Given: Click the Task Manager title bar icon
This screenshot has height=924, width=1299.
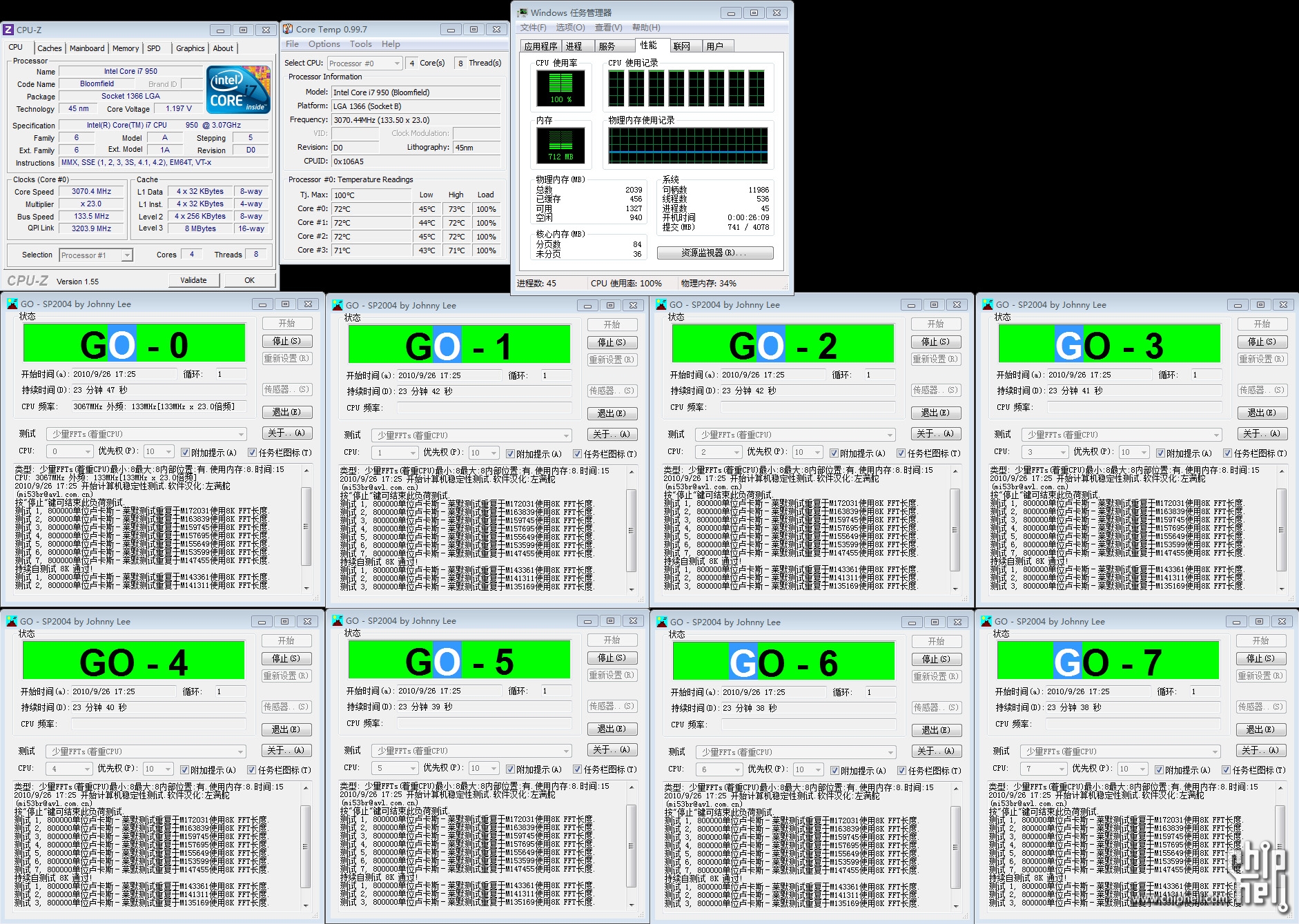Looking at the screenshot, I should pyautogui.click(x=522, y=12).
